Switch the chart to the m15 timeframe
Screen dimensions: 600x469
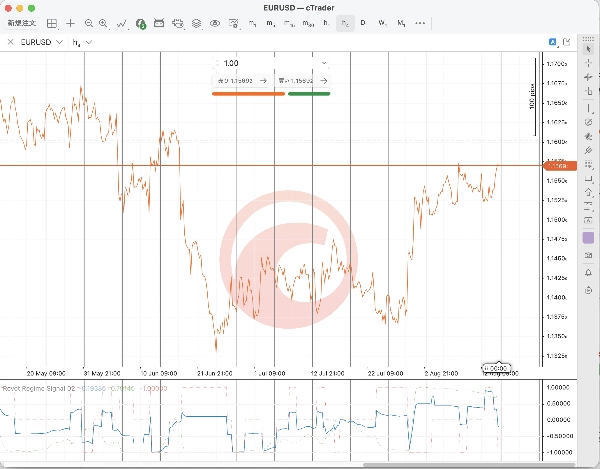click(x=289, y=23)
